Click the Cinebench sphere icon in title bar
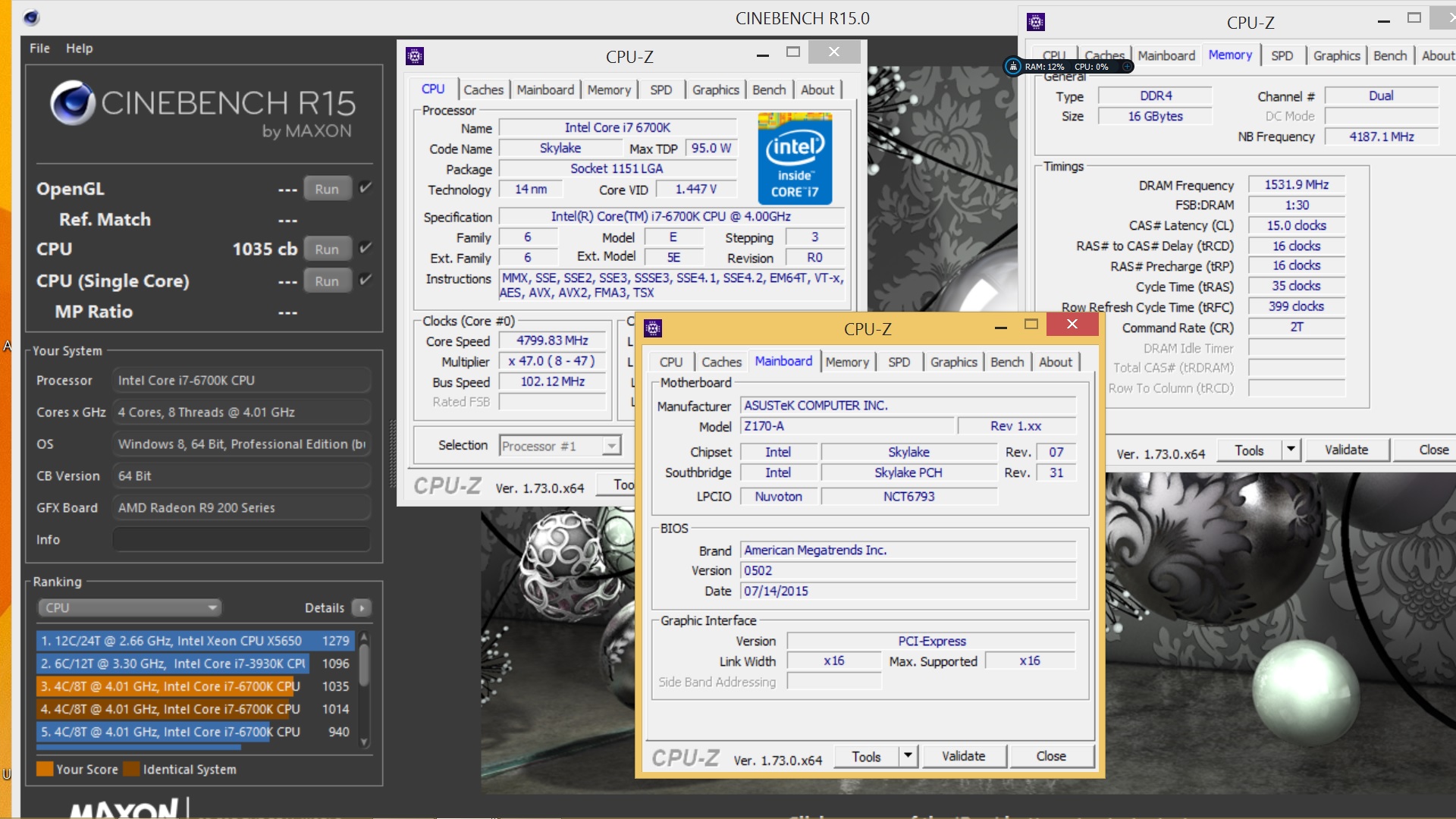Viewport: 1456px width, 819px height. 31,17
